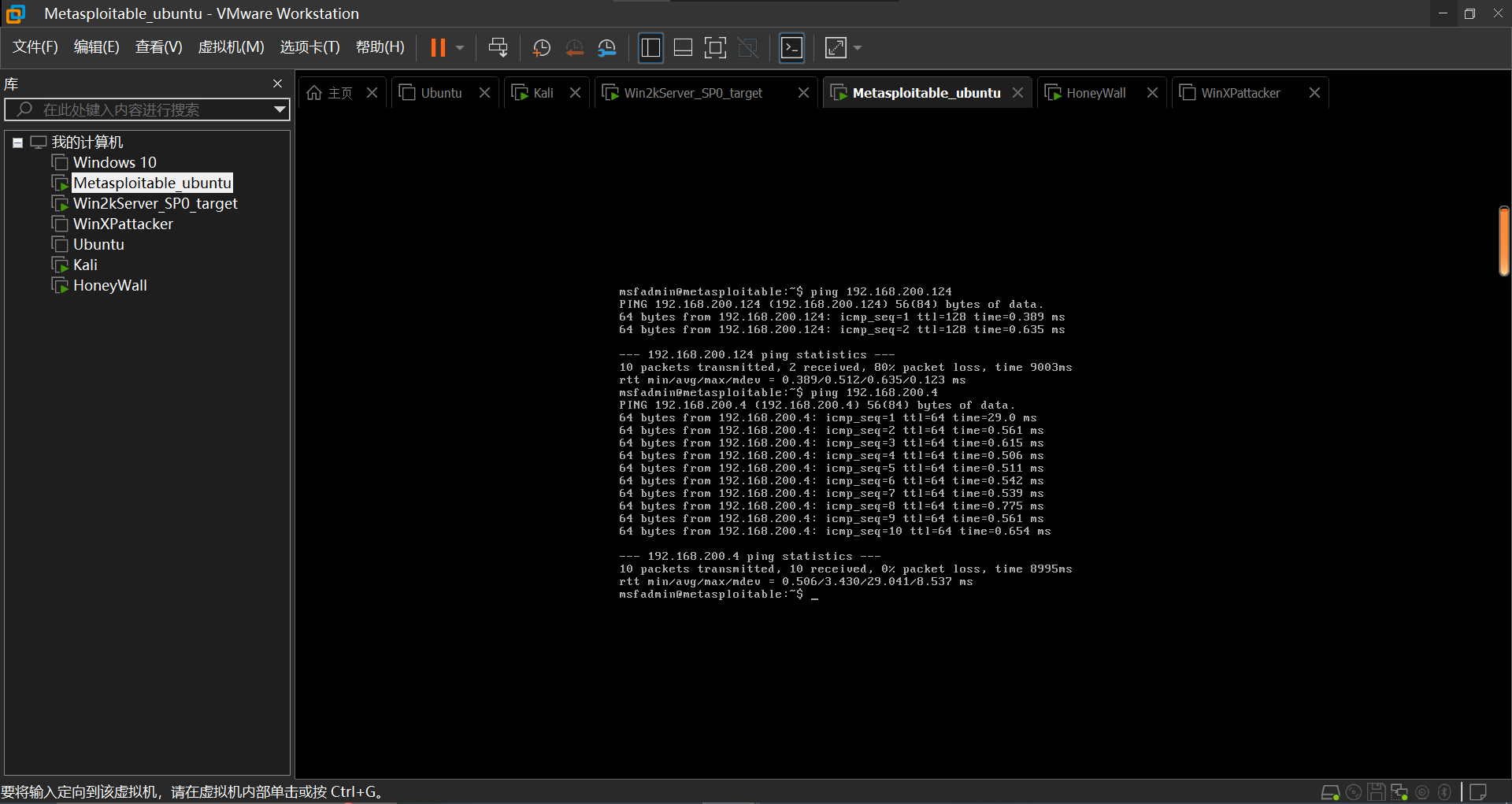This screenshot has width=1512, height=804.
Task: Close the Metasploitable_ubuntu tab
Action: (1018, 93)
